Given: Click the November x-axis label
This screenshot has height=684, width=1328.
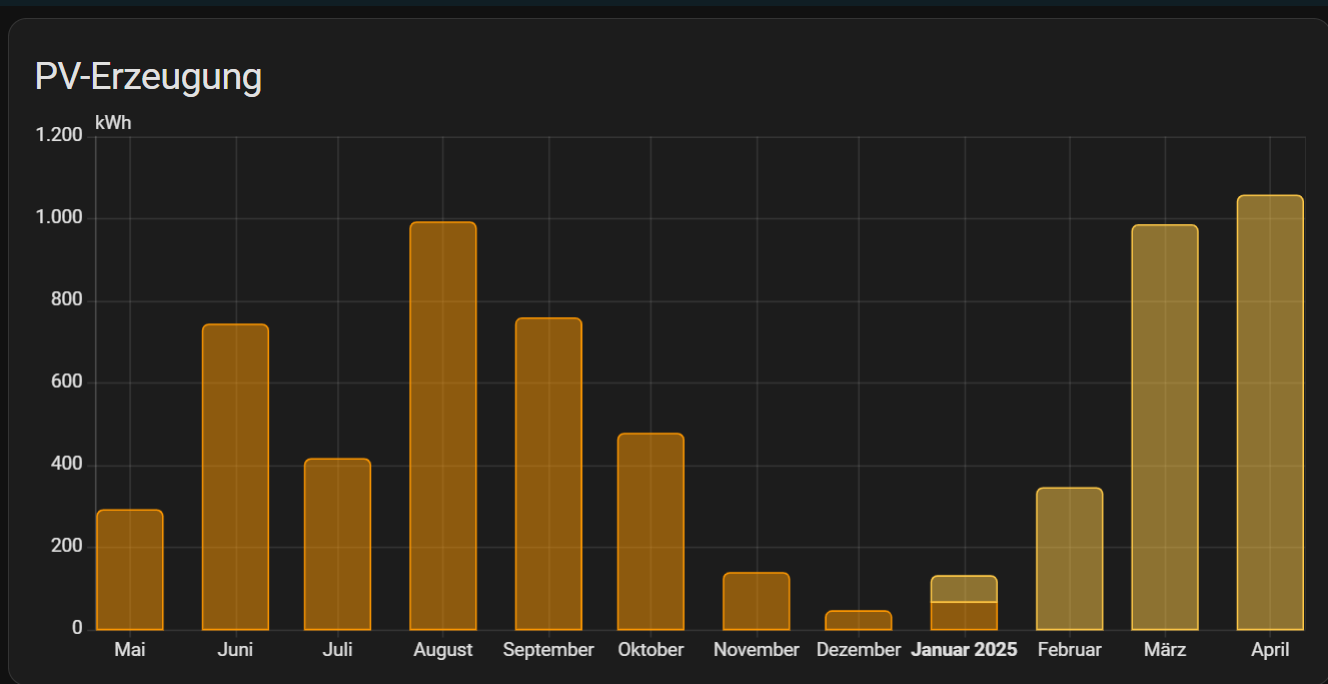Looking at the screenshot, I should (756, 650).
